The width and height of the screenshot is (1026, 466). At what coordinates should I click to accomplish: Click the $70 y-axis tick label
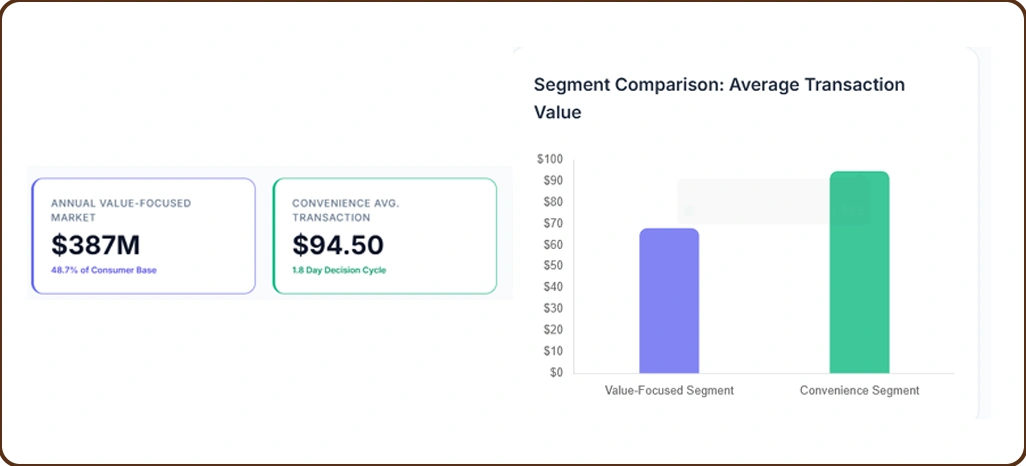click(x=552, y=223)
